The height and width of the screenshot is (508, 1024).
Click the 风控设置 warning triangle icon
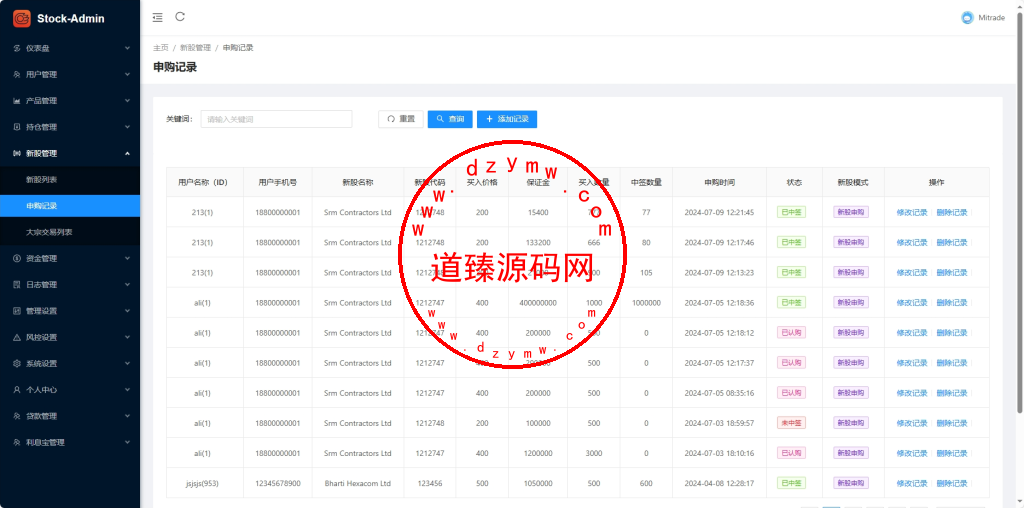[x=17, y=338]
